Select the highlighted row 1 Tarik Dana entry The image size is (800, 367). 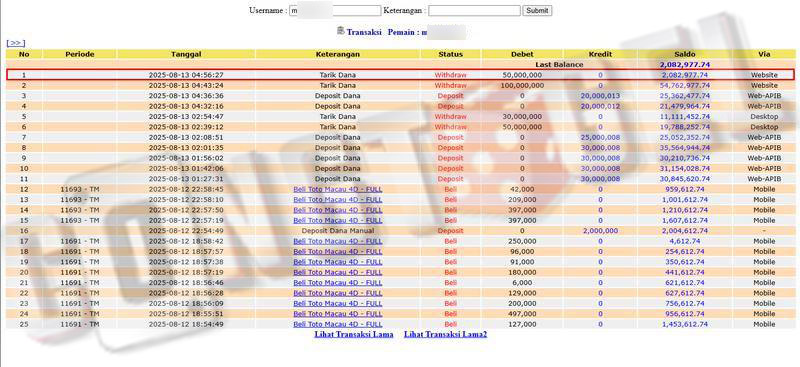(x=400, y=75)
